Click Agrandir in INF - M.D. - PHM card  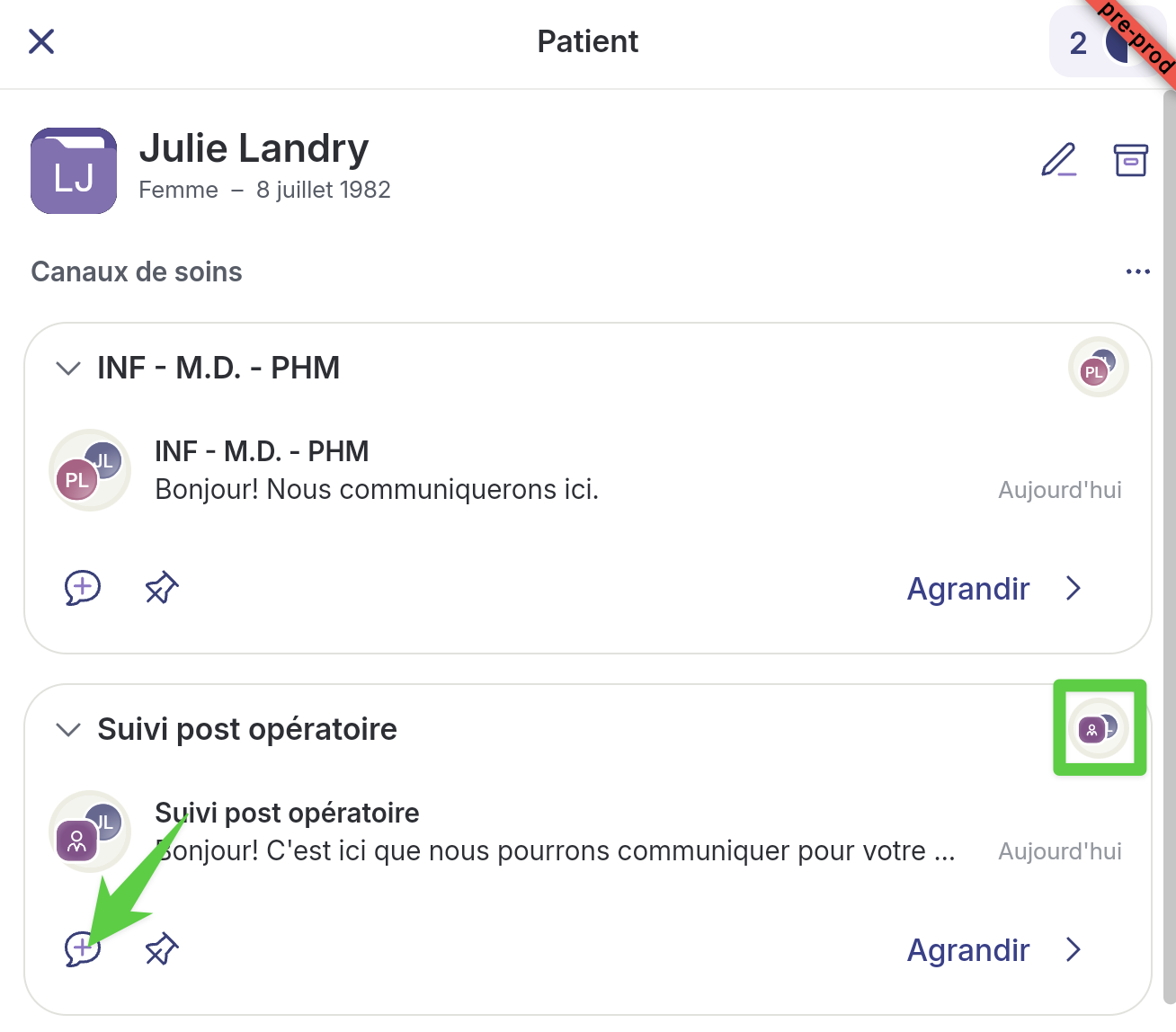click(x=967, y=589)
